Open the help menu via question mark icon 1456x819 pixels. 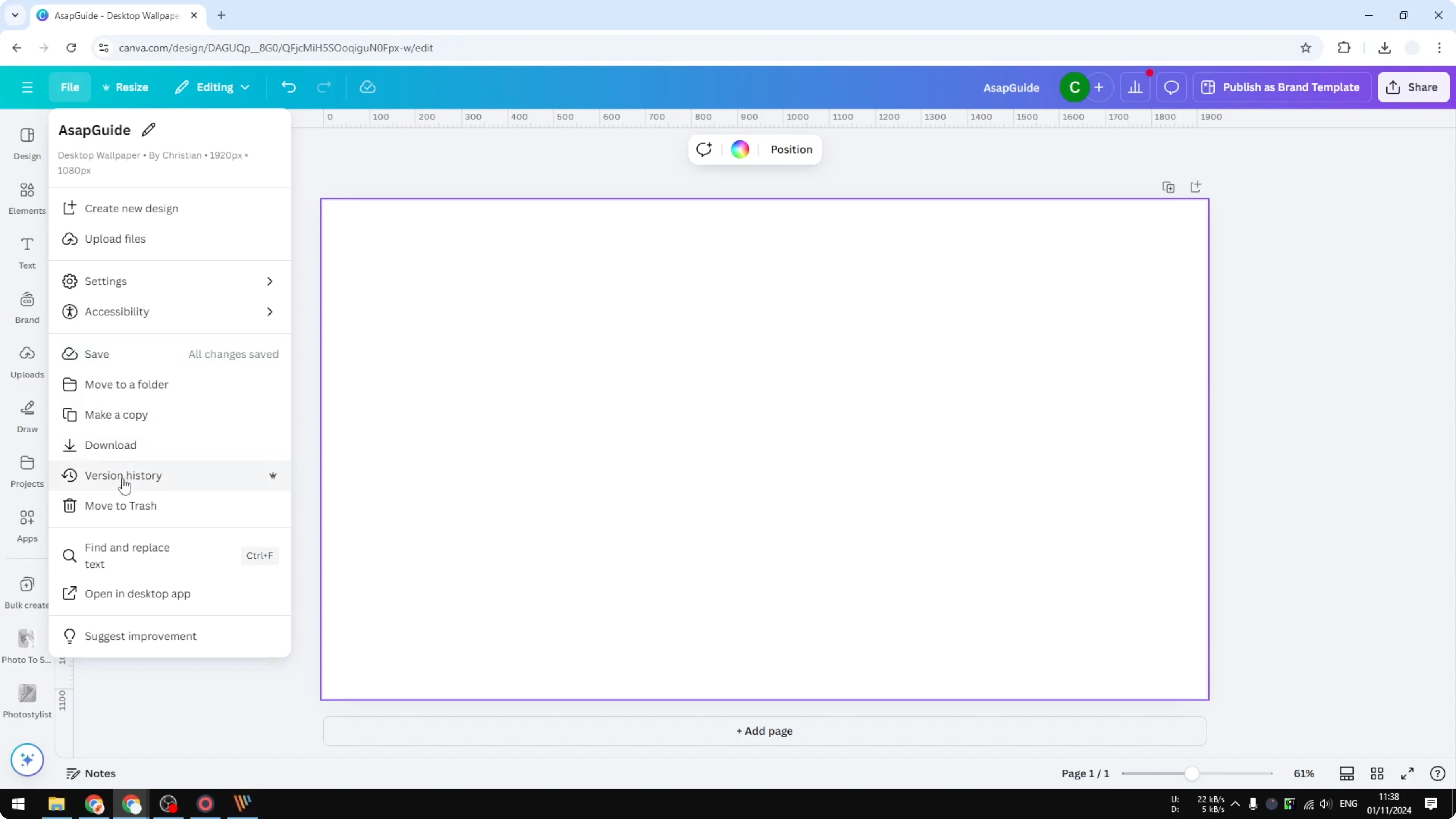[x=1437, y=773]
